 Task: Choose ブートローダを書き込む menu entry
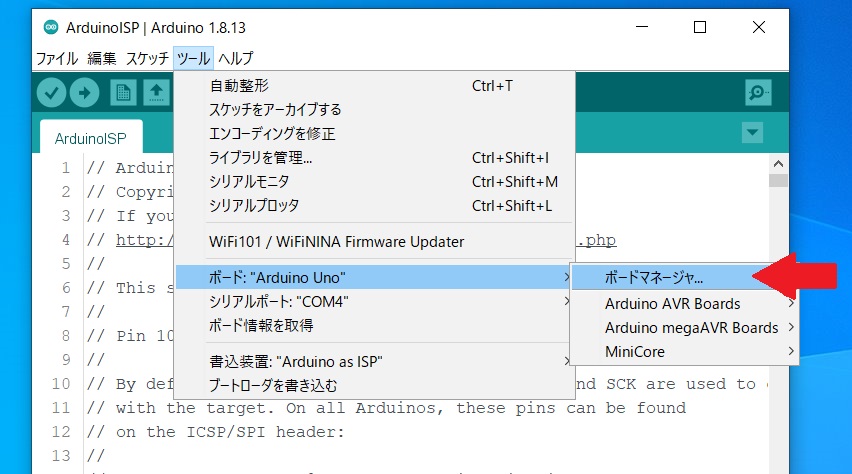pos(375,385)
